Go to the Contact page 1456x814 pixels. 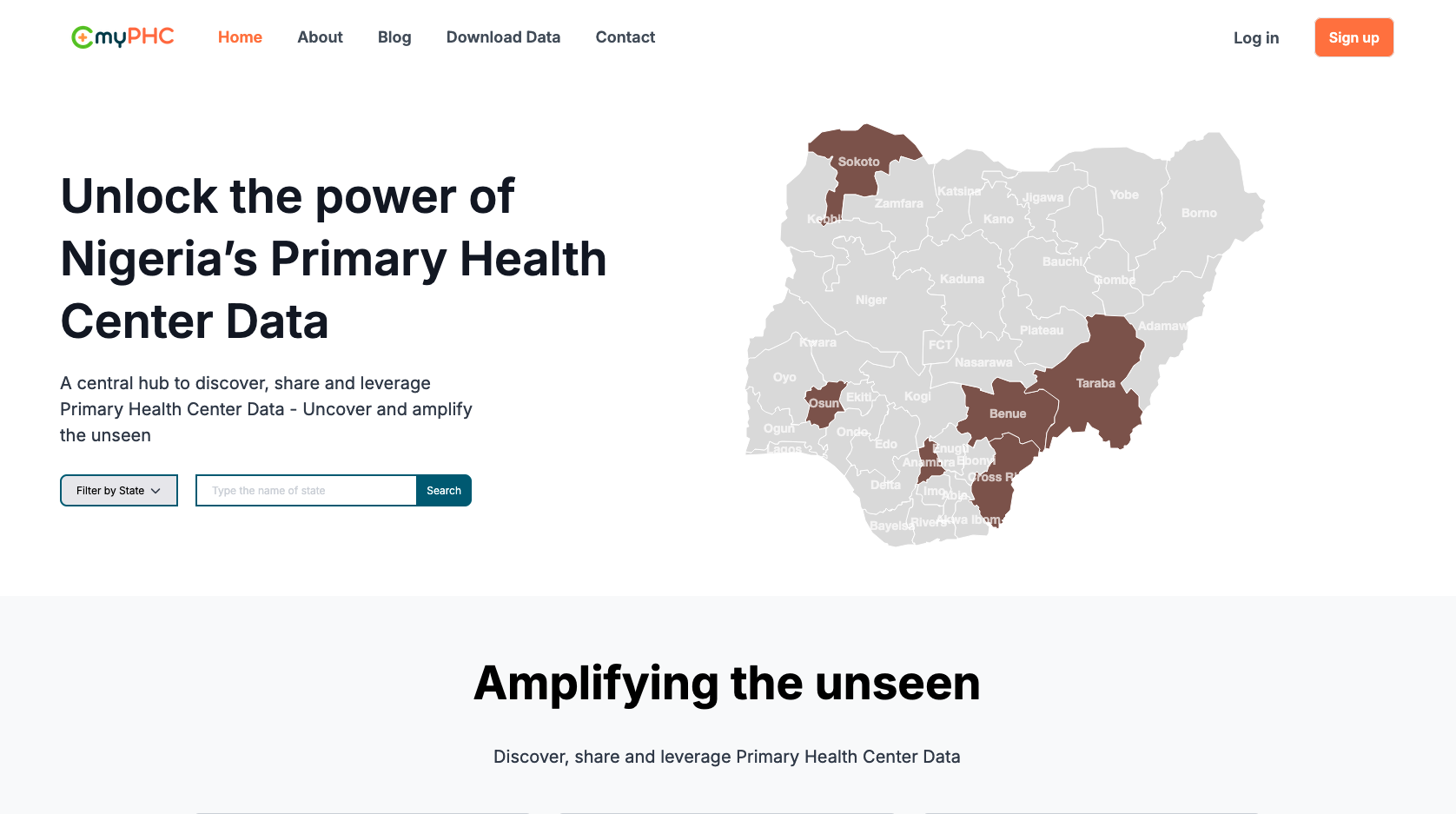(625, 37)
